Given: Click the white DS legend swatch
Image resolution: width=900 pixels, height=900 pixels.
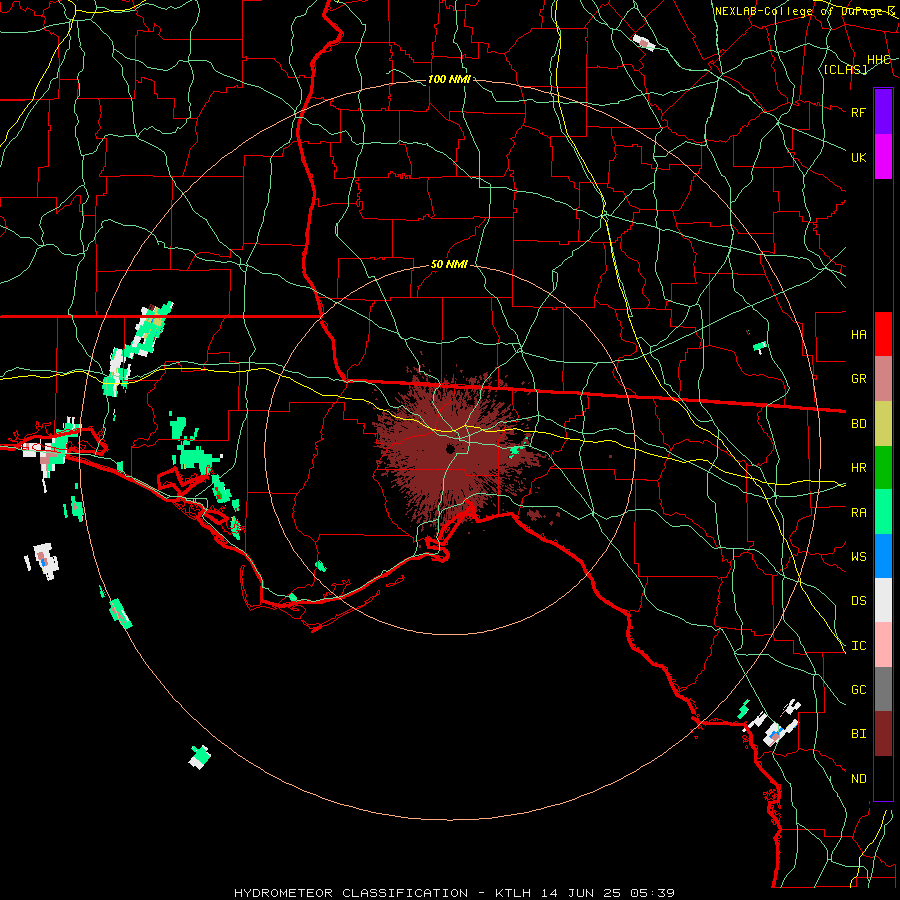Looking at the screenshot, I should coord(883,600).
